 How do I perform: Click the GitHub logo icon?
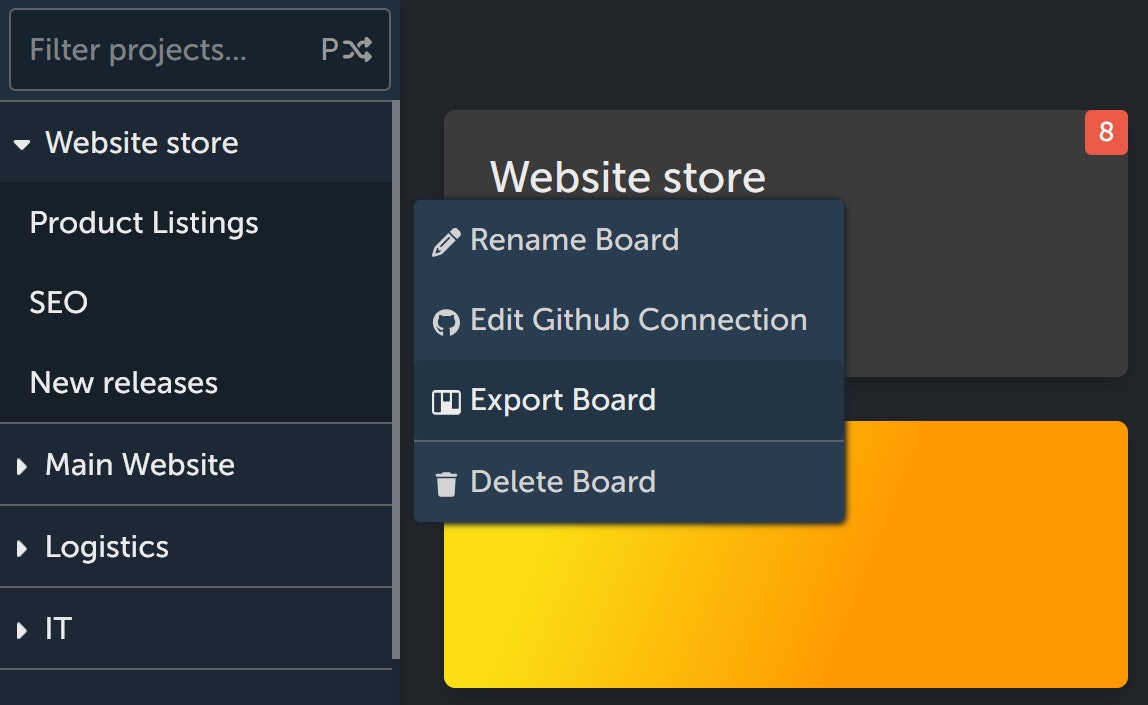pos(446,322)
